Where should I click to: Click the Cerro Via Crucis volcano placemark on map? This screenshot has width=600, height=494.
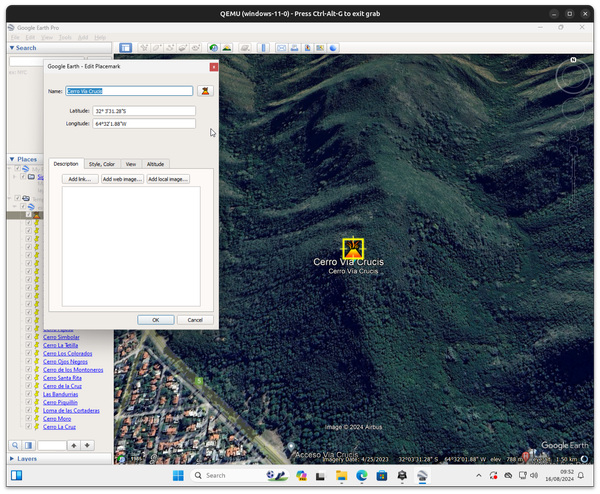click(x=353, y=249)
